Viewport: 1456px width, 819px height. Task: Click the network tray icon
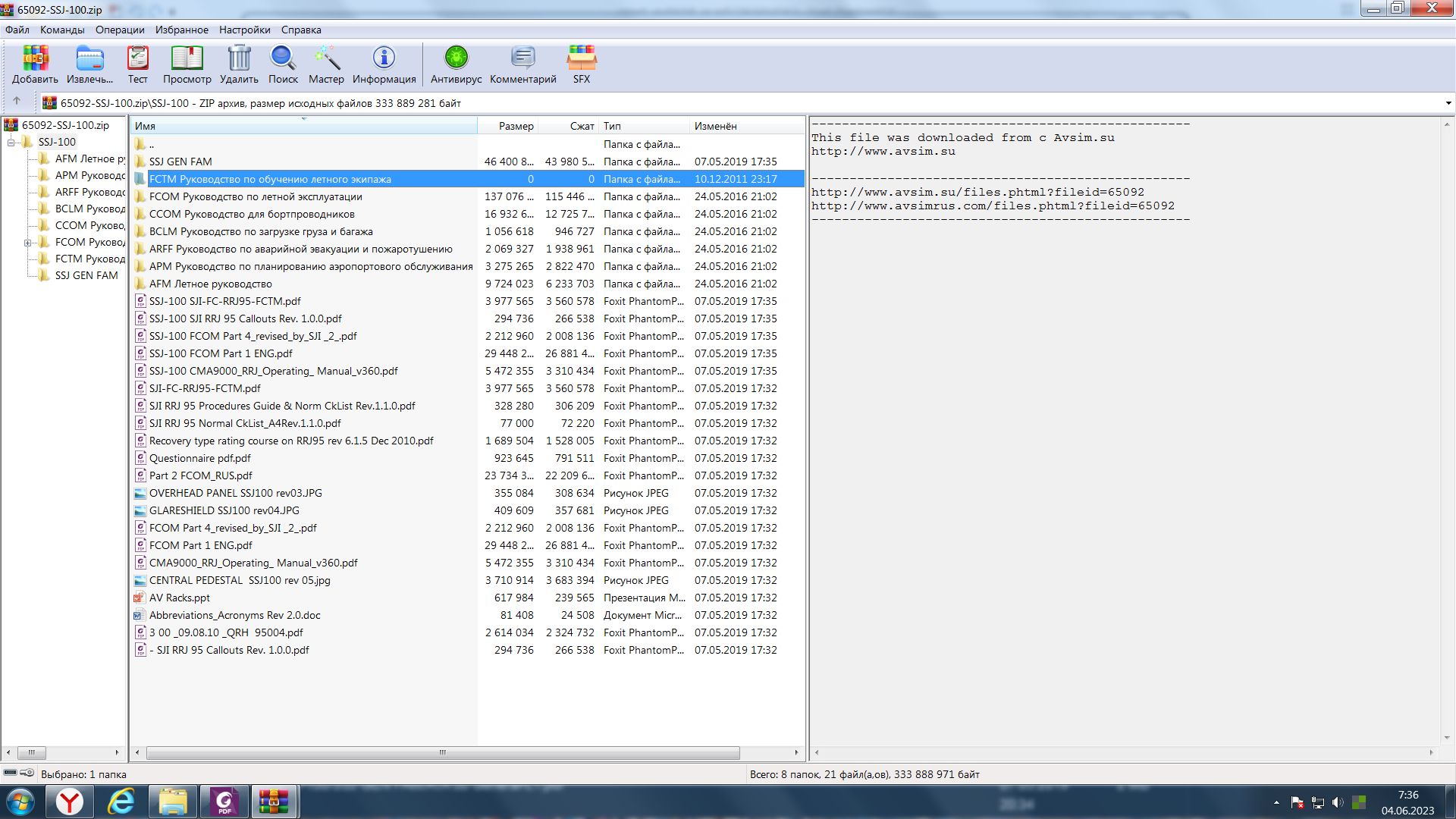[1318, 802]
